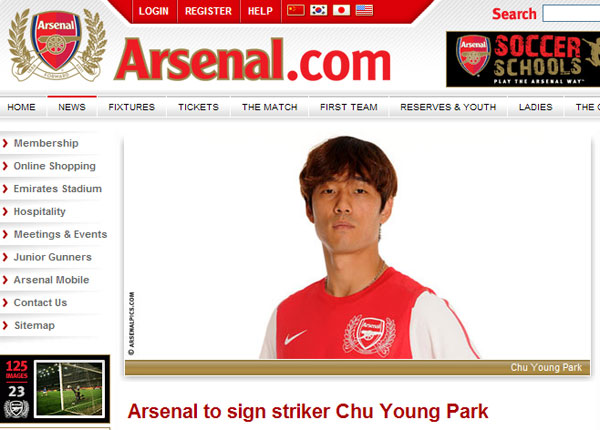The image size is (600, 430).
Task: Click the LOGIN link
Action: (154, 11)
